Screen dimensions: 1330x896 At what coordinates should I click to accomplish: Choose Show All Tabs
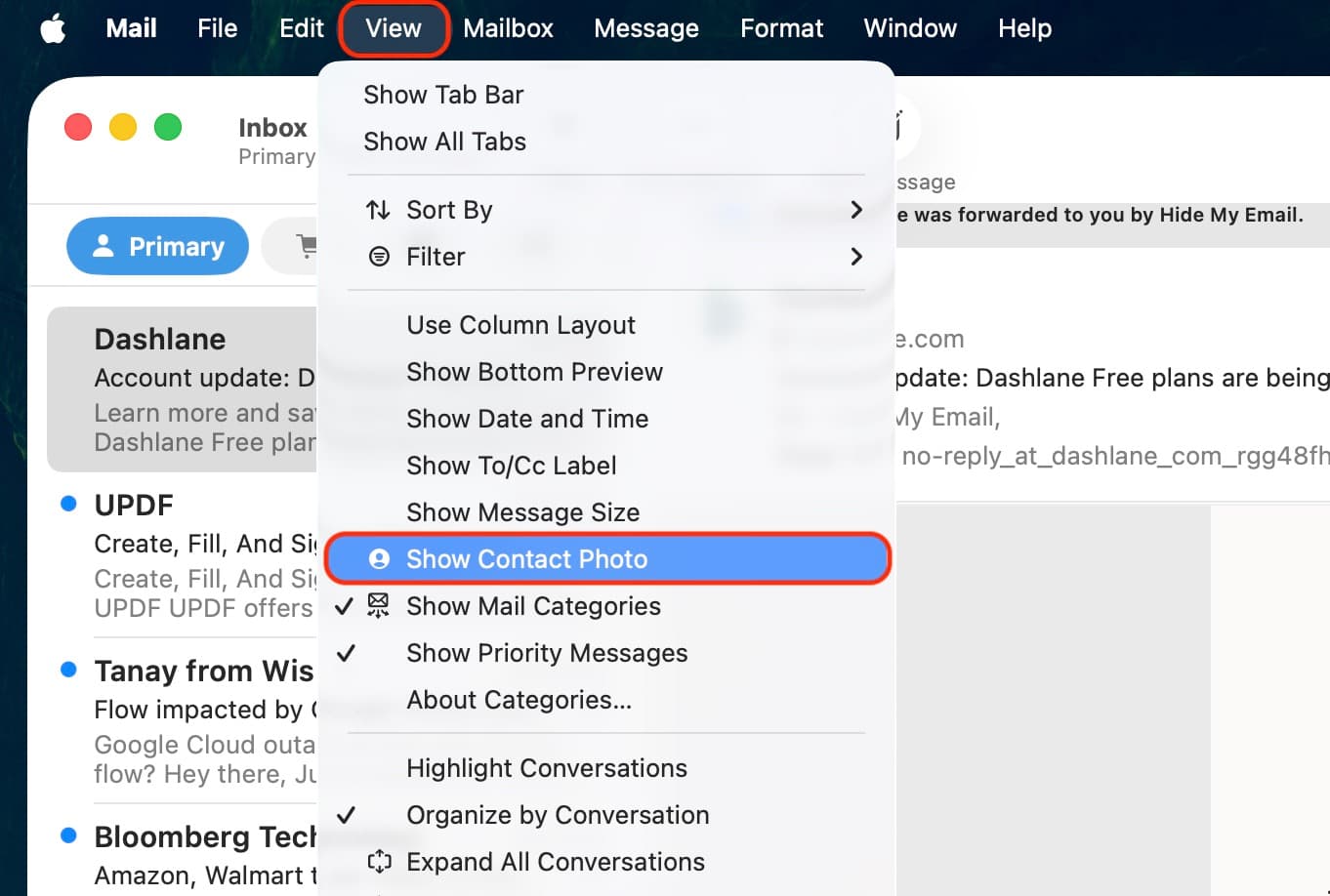(606, 142)
